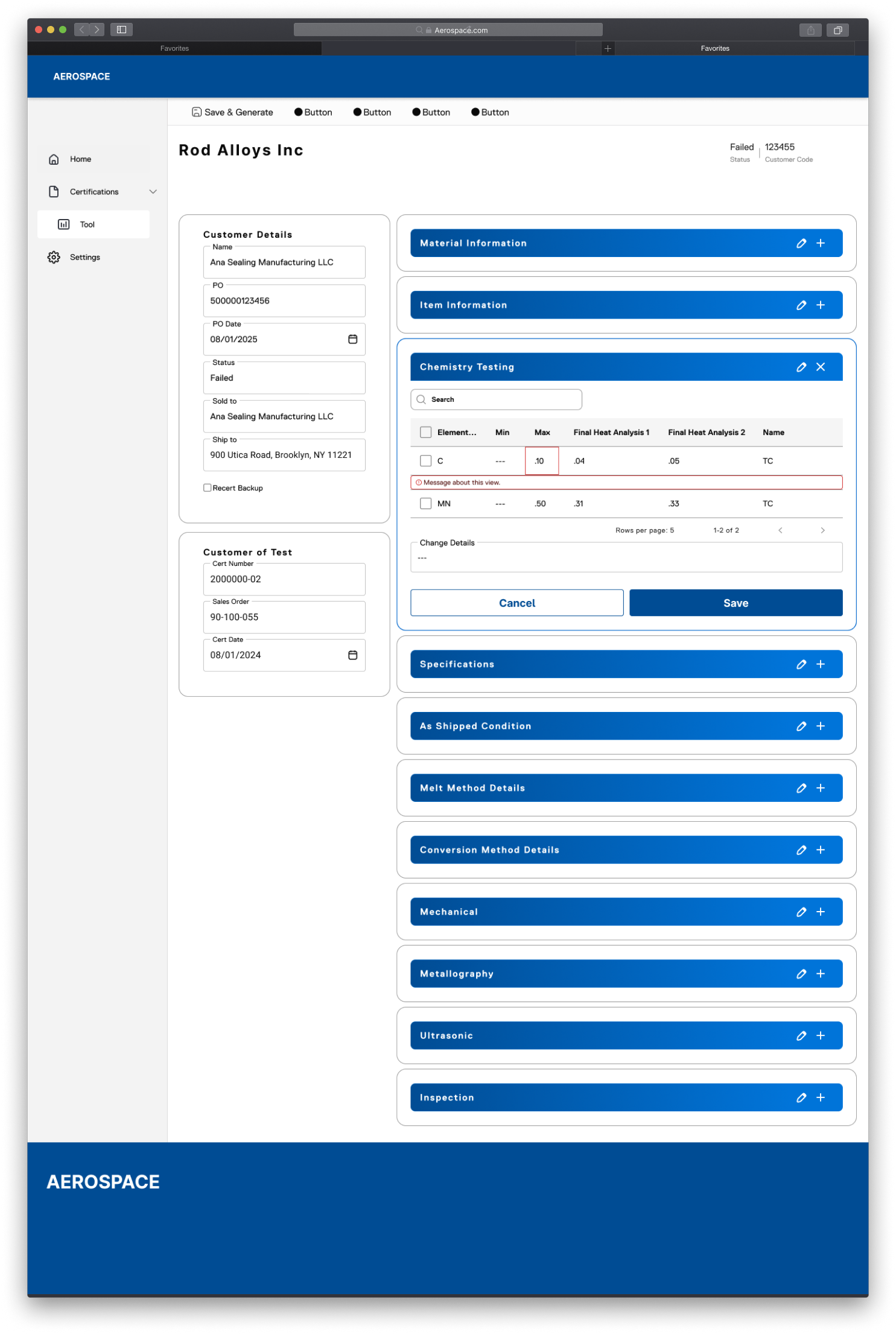Expand the Mechanical section plus icon
The image size is (896, 1334).
tap(821, 912)
